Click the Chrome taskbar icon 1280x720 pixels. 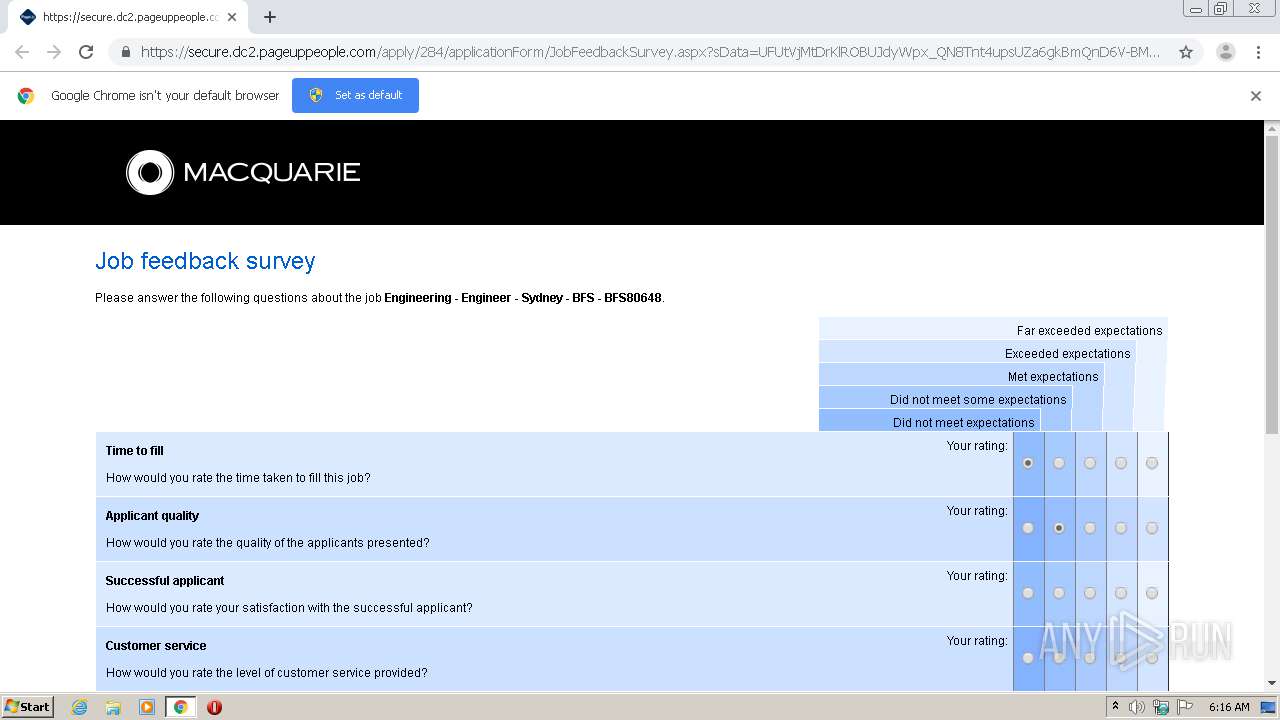[x=181, y=707]
